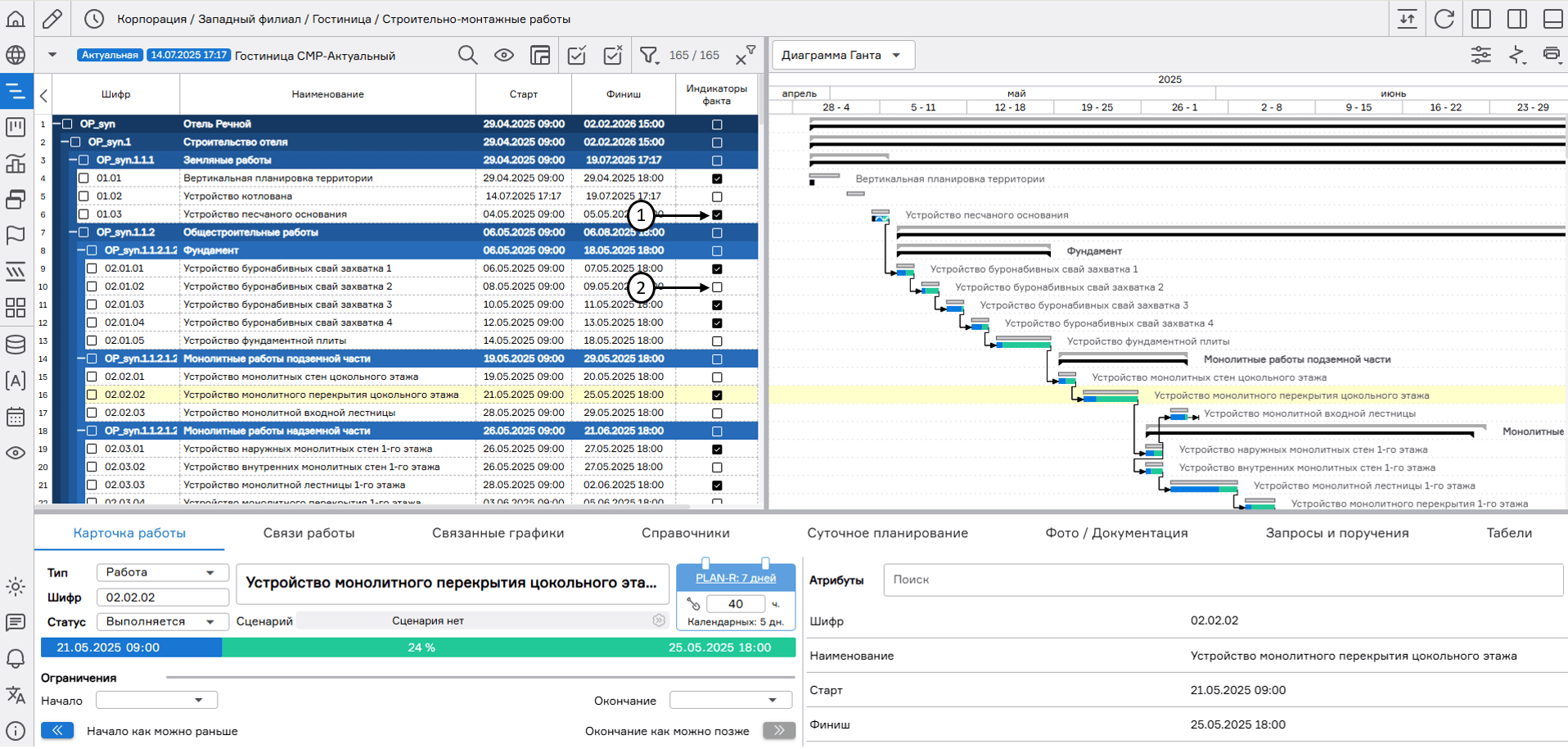Click the clear filter icon
Image resolution: width=1568 pixels, height=749 pixels.
click(744, 56)
